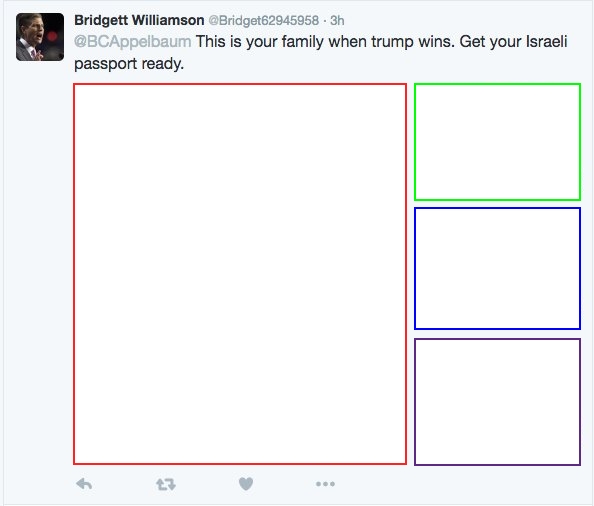
Task: Open Bridgett Williamson's profile avatar
Action: 40,37
